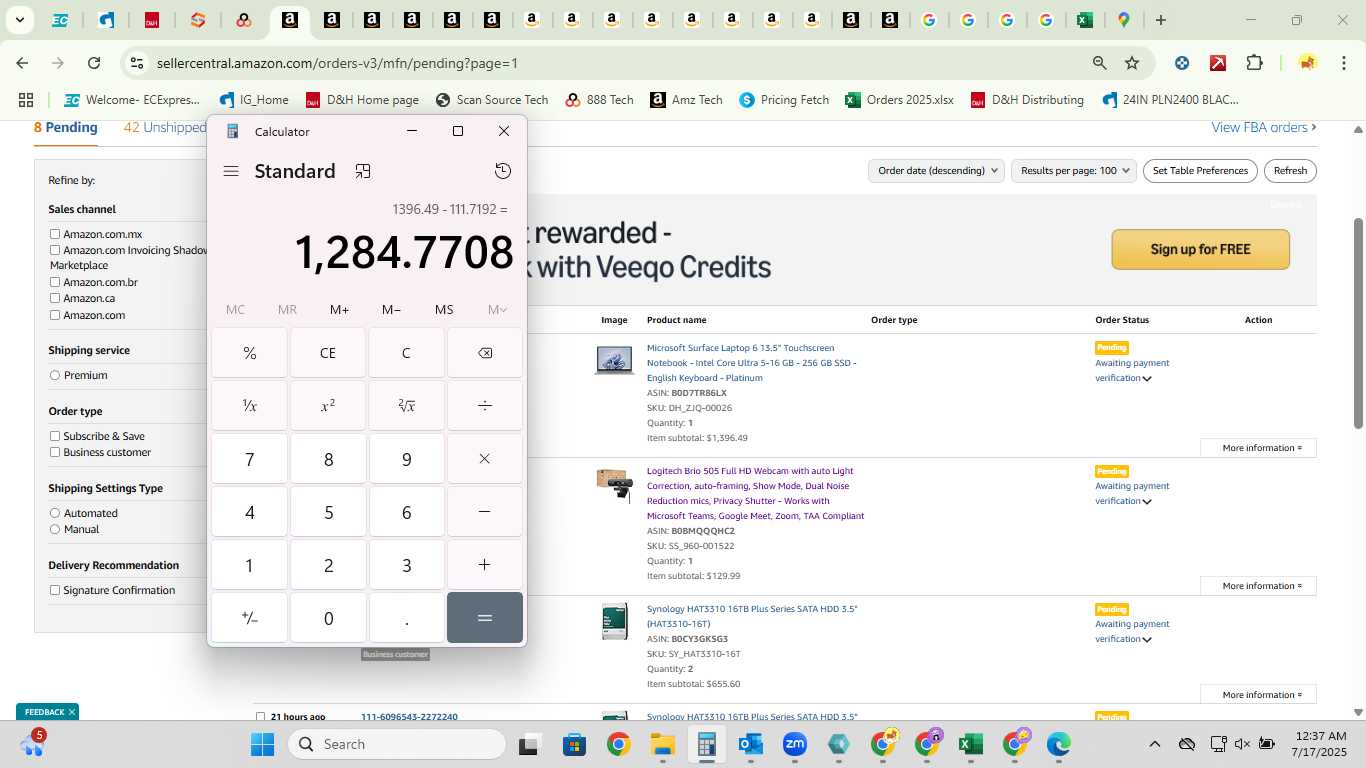The height and width of the screenshot is (768, 1366).
Task: Expand the Surface Laptop order status details
Action: pyautogui.click(x=1147, y=378)
